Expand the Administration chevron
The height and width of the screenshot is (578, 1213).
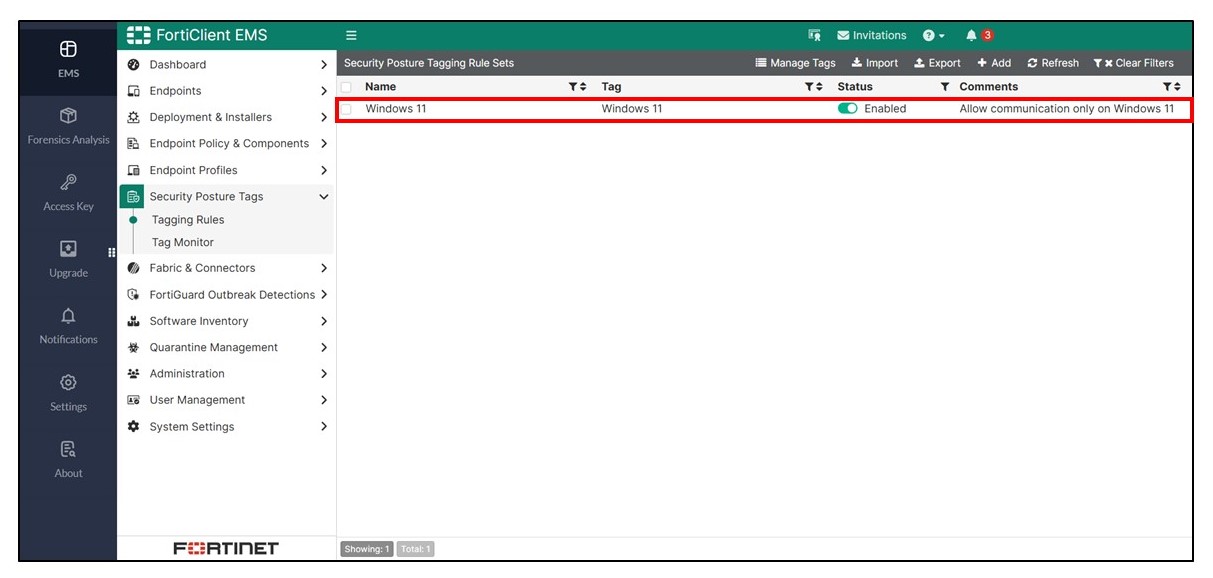click(324, 374)
